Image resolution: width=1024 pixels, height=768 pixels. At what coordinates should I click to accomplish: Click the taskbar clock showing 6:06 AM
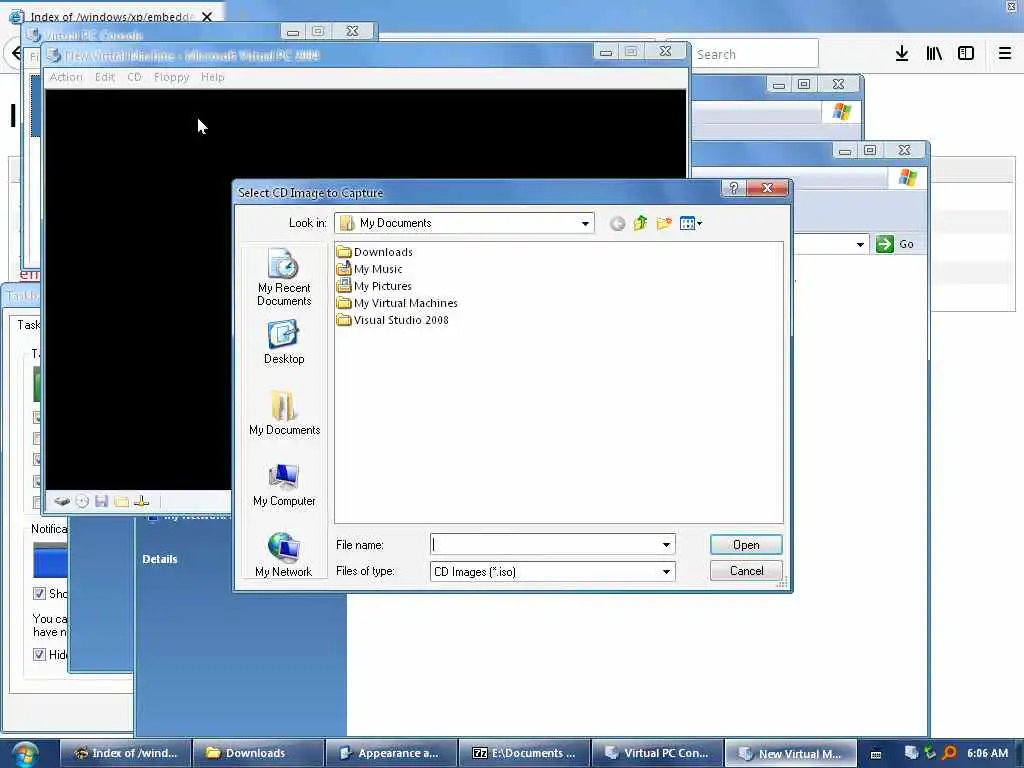coord(987,753)
